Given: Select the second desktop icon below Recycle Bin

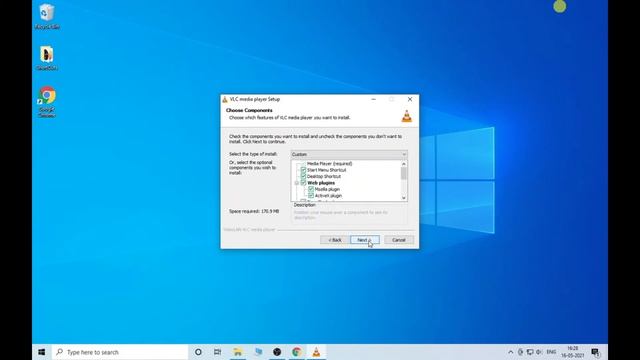Looking at the screenshot, I should point(47,58).
